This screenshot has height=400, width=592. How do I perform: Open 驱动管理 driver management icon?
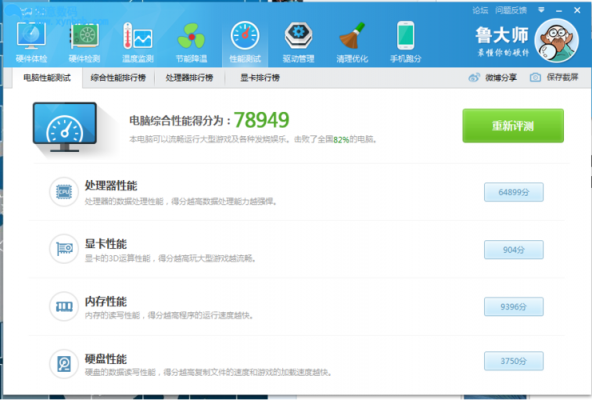pos(298,36)
